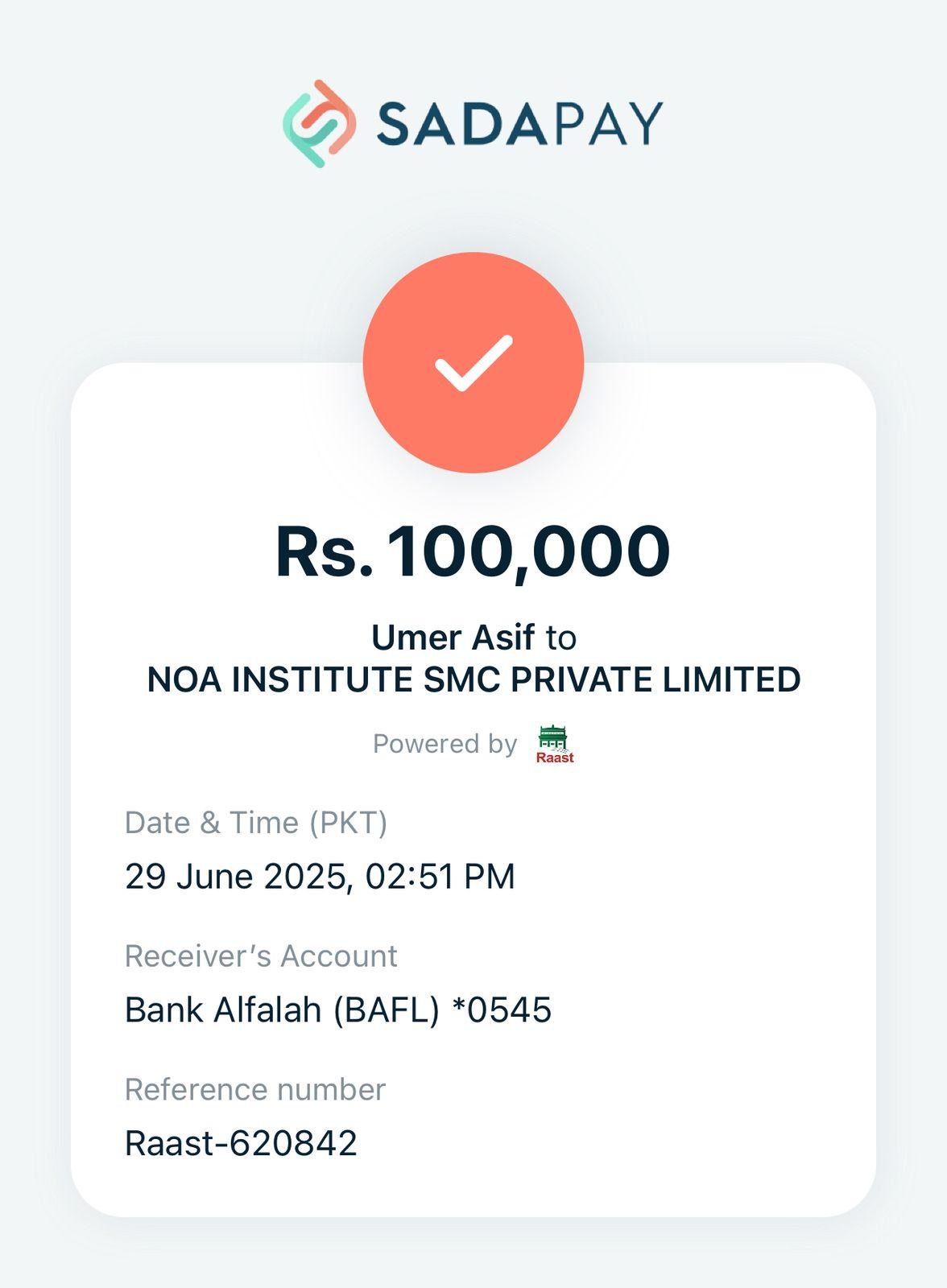
Task: Click the masked account number *0545
Action: [x=502, y=1009]
